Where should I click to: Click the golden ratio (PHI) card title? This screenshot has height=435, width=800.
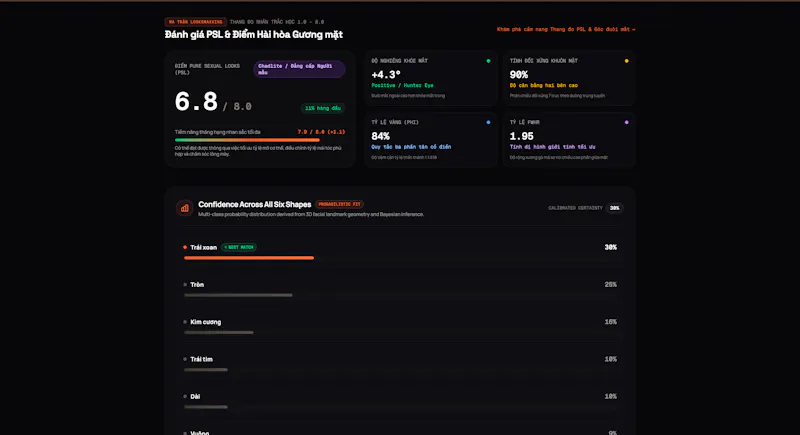pos(395,122)
